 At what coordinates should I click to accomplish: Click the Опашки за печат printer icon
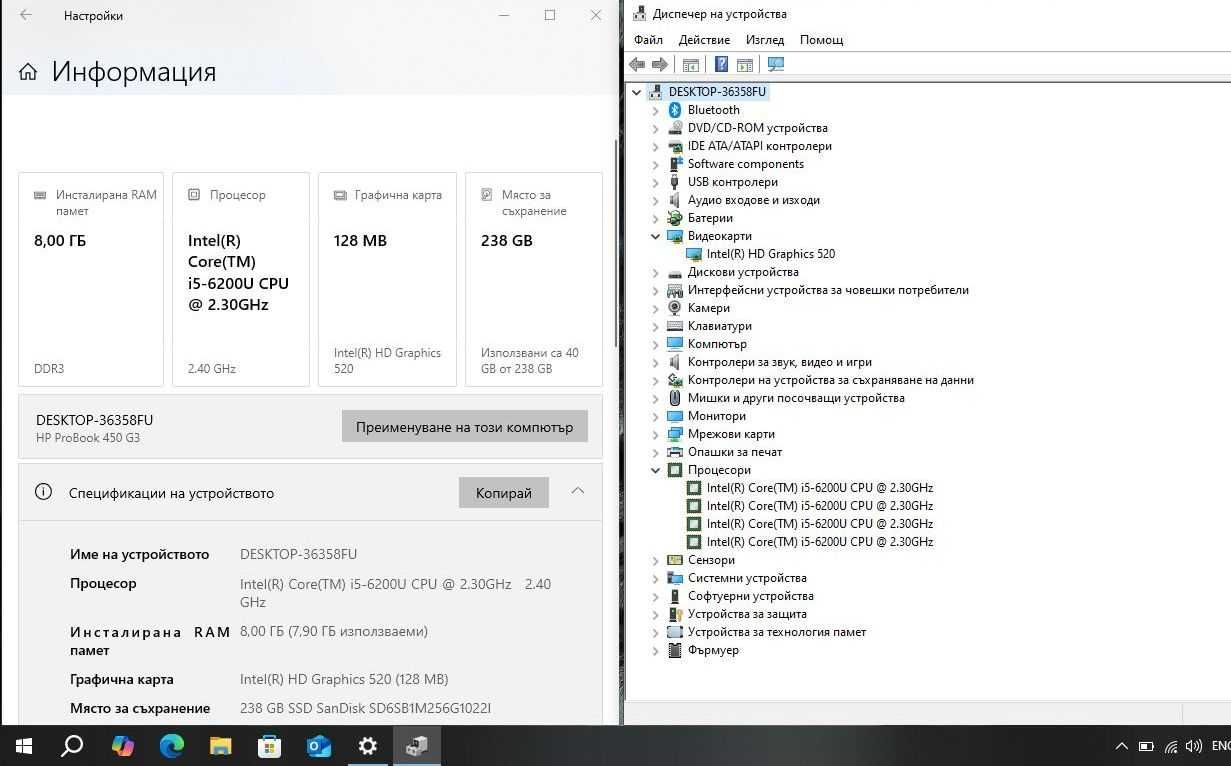point(675,452)
